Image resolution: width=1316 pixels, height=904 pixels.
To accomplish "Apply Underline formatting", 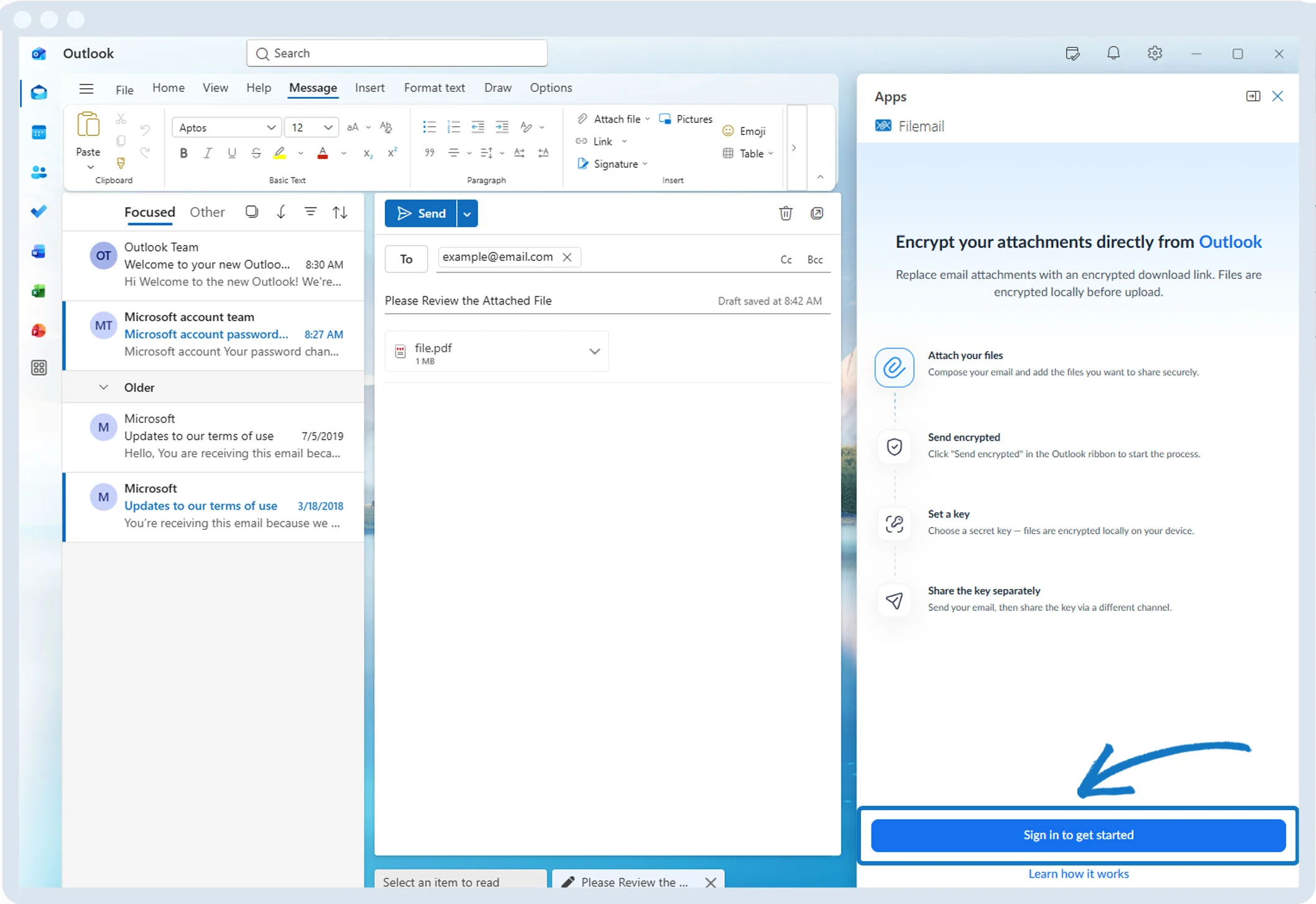I will [232, 153].
